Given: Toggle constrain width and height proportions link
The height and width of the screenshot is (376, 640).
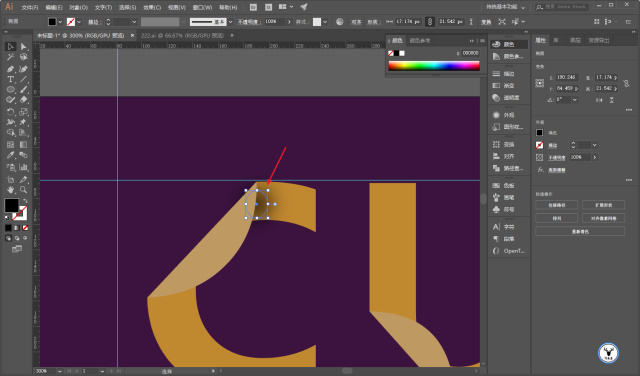Looking at the screenshot, I should pyautogui.click(x=627, y=83).
